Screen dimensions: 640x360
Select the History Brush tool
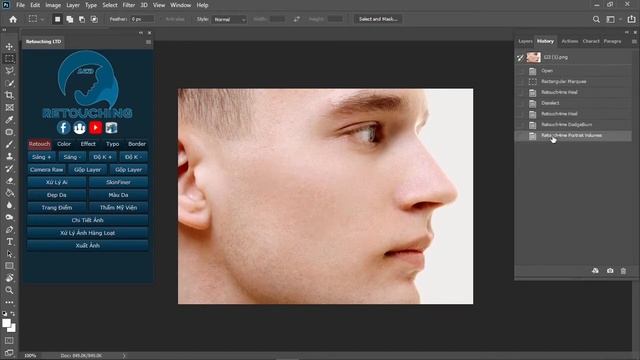click(x=9, y=169)
